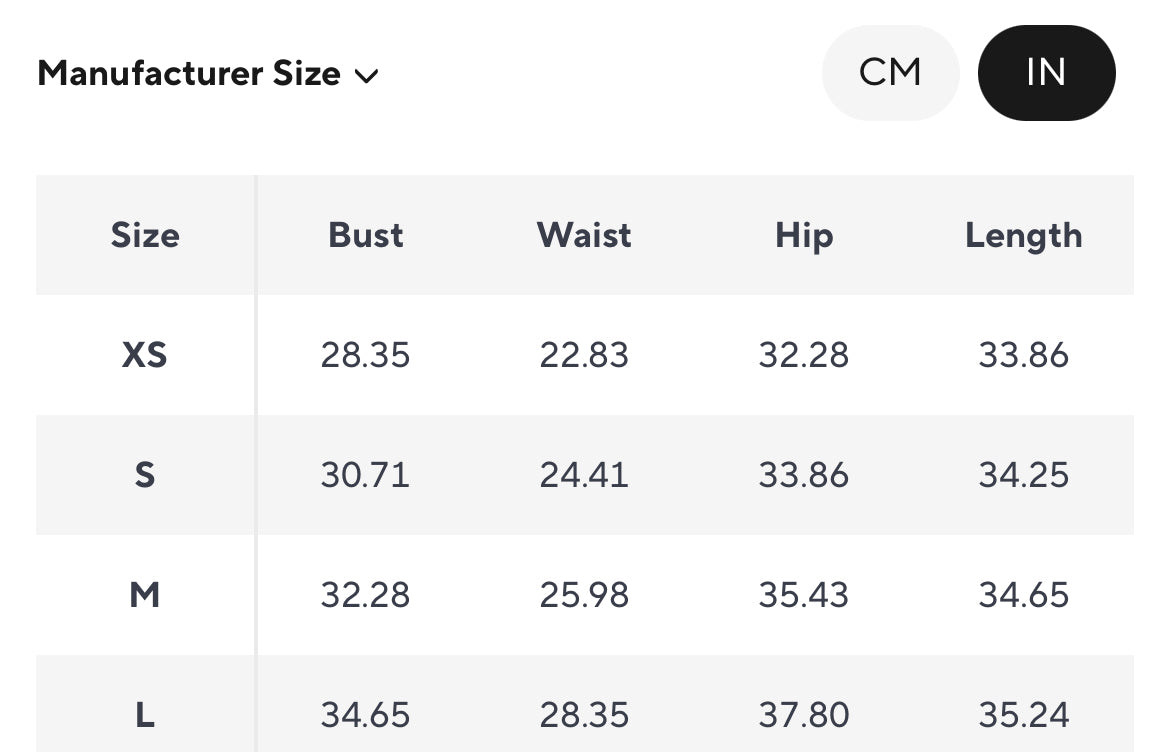Select the IN unit toggle
Image resolution: width=1170 pixels, height=752 pixels.
[x=1046, y=73]
